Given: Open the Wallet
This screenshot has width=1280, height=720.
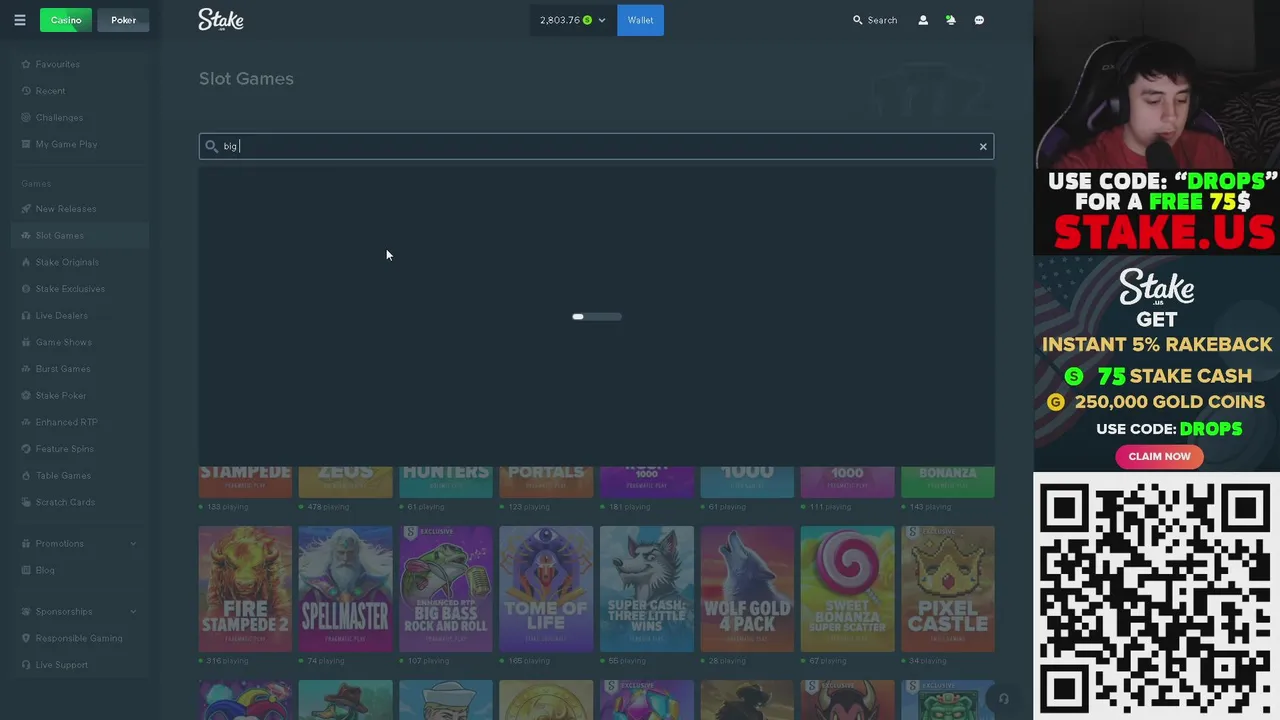Looking at the screenshot, I should [x=640, y=20].
